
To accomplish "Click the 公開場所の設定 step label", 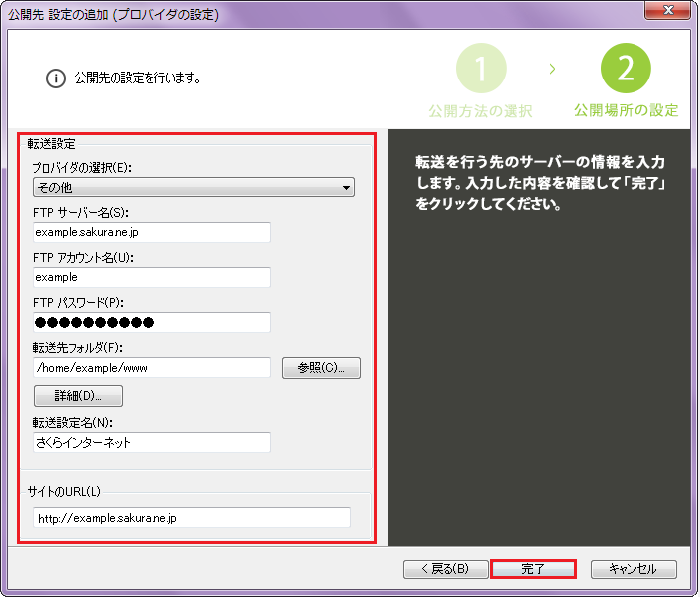I will point(626,110).
